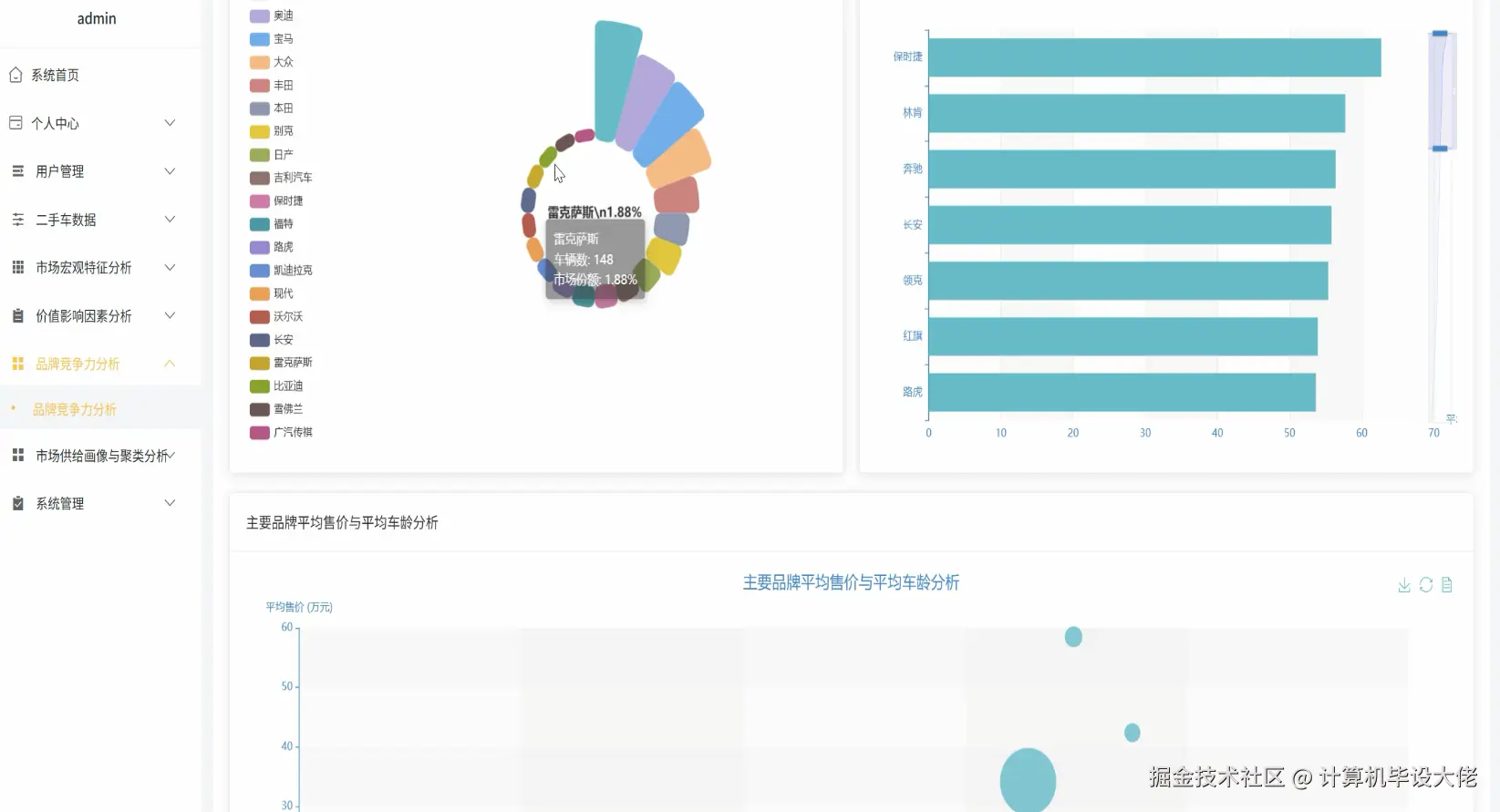Collapse 品牌竞争力分析 with its up chevron
1500x812 pixels.
[170, 364]
